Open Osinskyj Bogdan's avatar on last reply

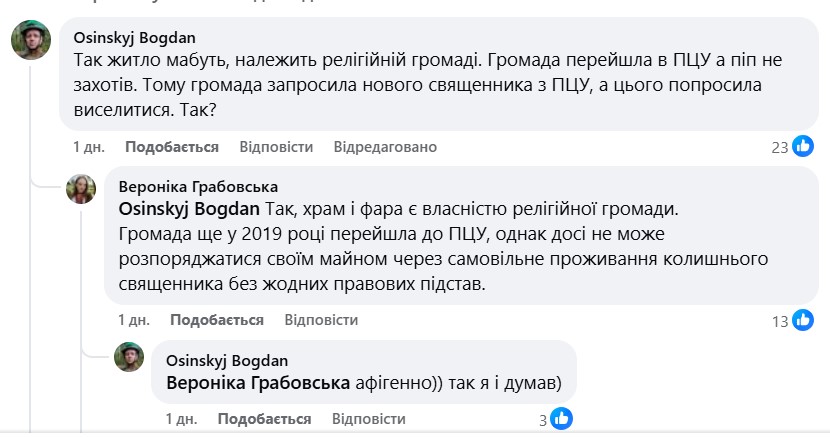click(130, 359)
